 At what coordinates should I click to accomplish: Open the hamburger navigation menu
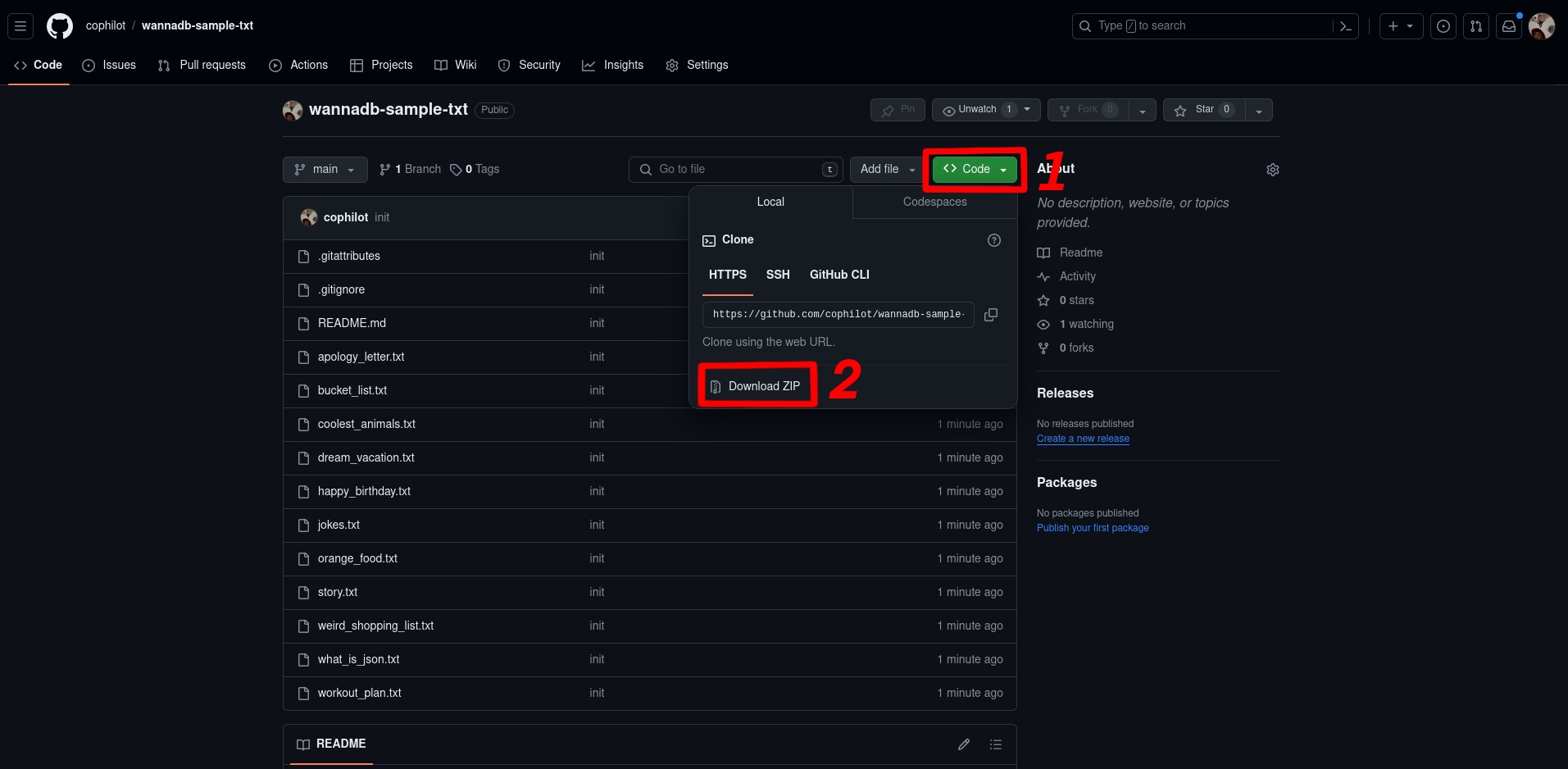[21, 26]
